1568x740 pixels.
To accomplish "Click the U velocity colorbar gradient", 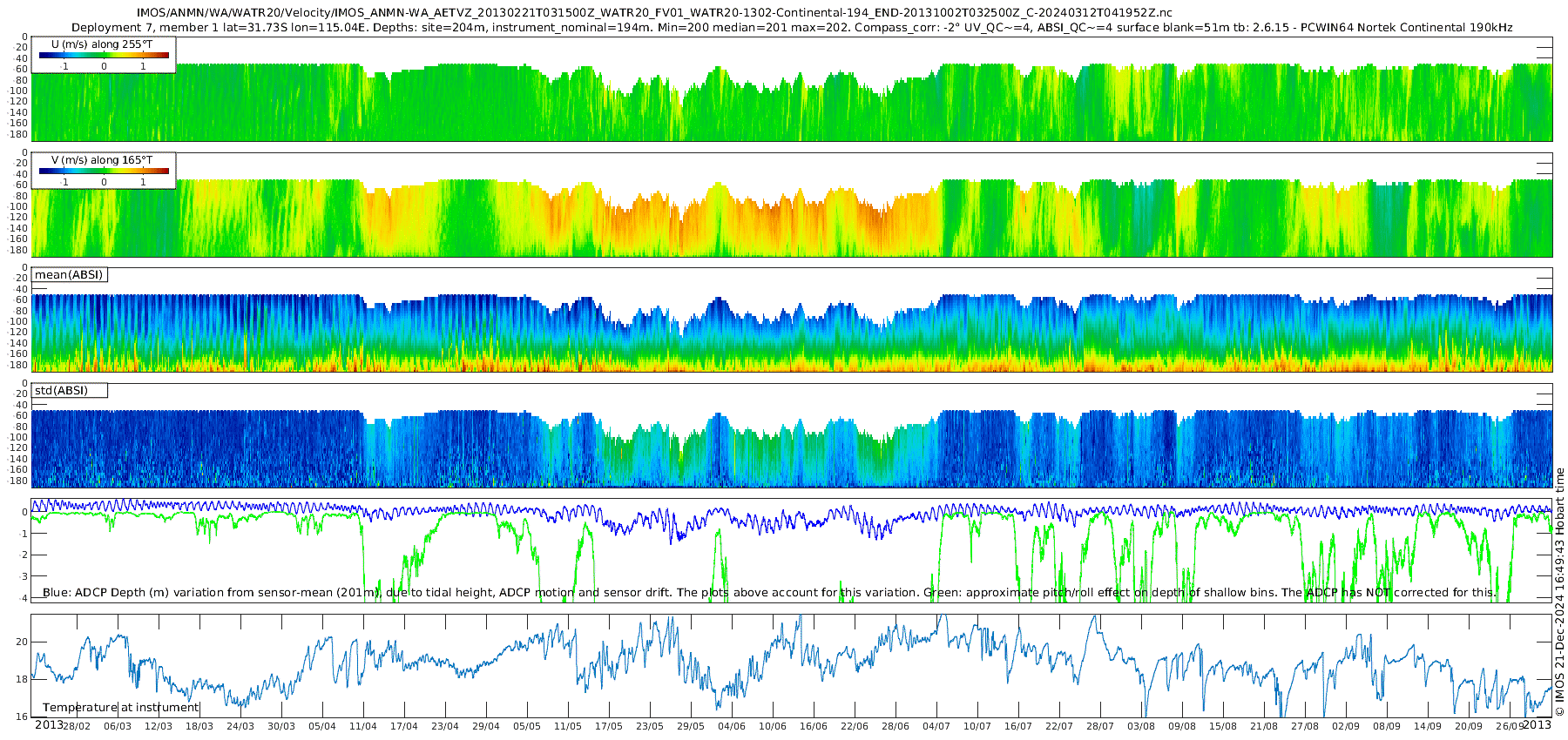I will click(104, 55).
